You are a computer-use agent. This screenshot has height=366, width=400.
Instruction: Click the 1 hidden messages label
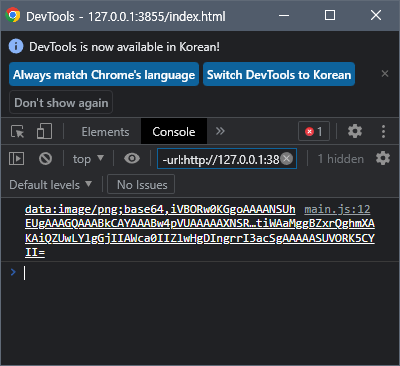pos(340,159)
